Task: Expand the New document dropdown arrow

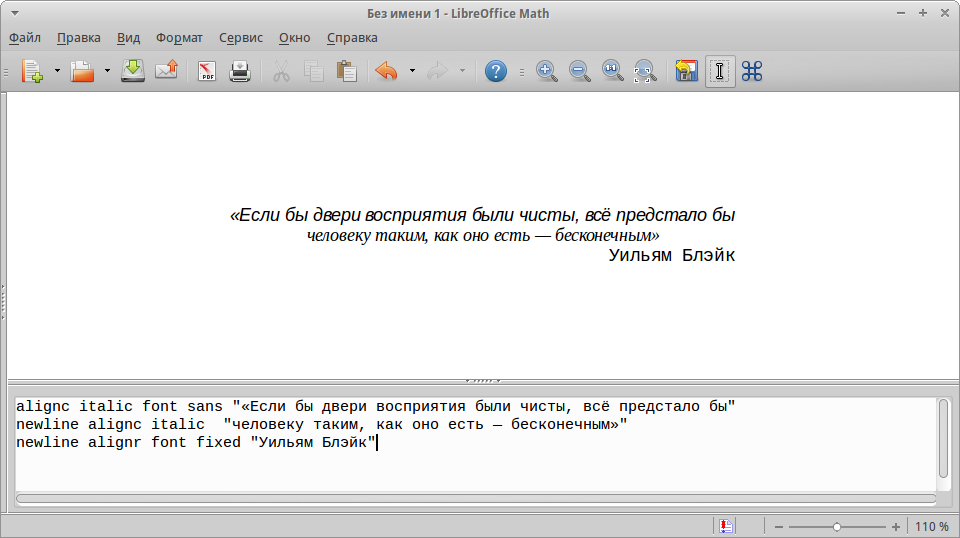Action: coord(57,71)
